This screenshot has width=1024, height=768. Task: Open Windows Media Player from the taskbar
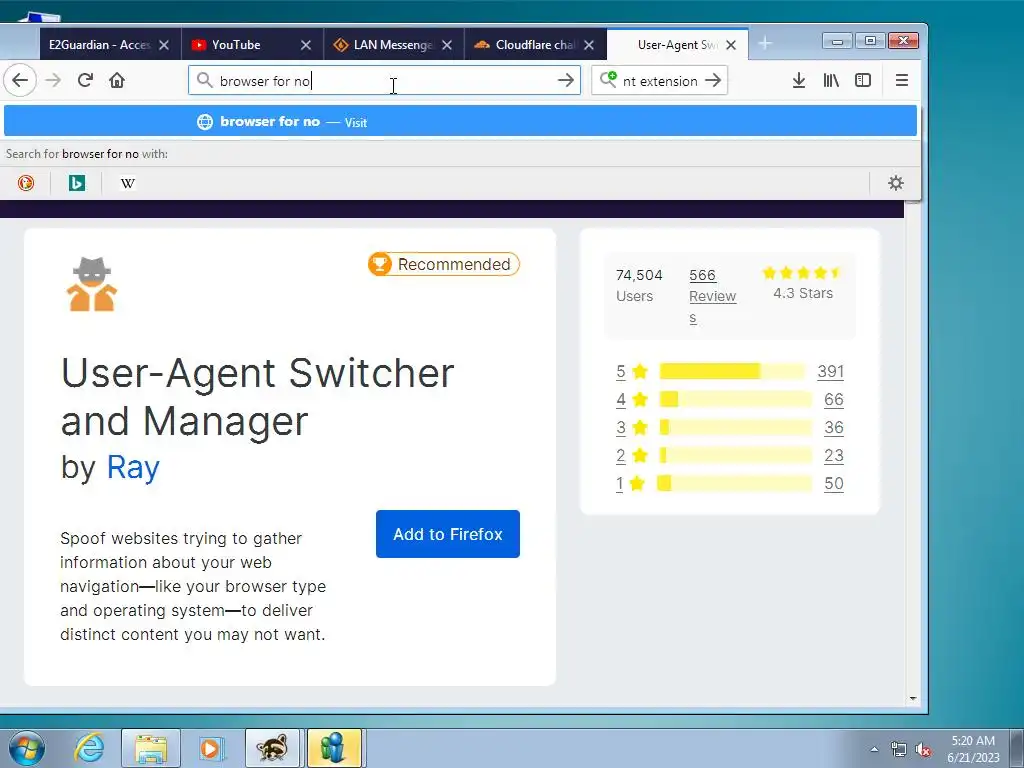pyautogui.click(x=211, y=748)
